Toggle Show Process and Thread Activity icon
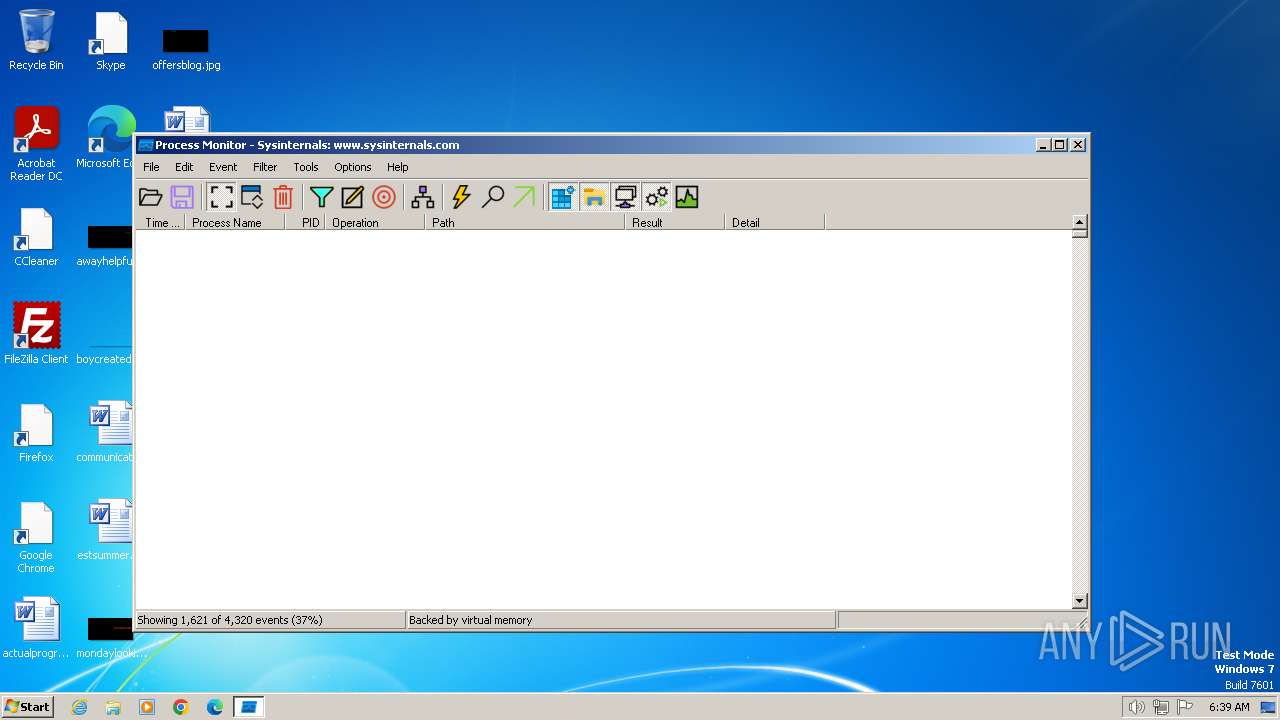1280x720 pixels. click(656, 197)
